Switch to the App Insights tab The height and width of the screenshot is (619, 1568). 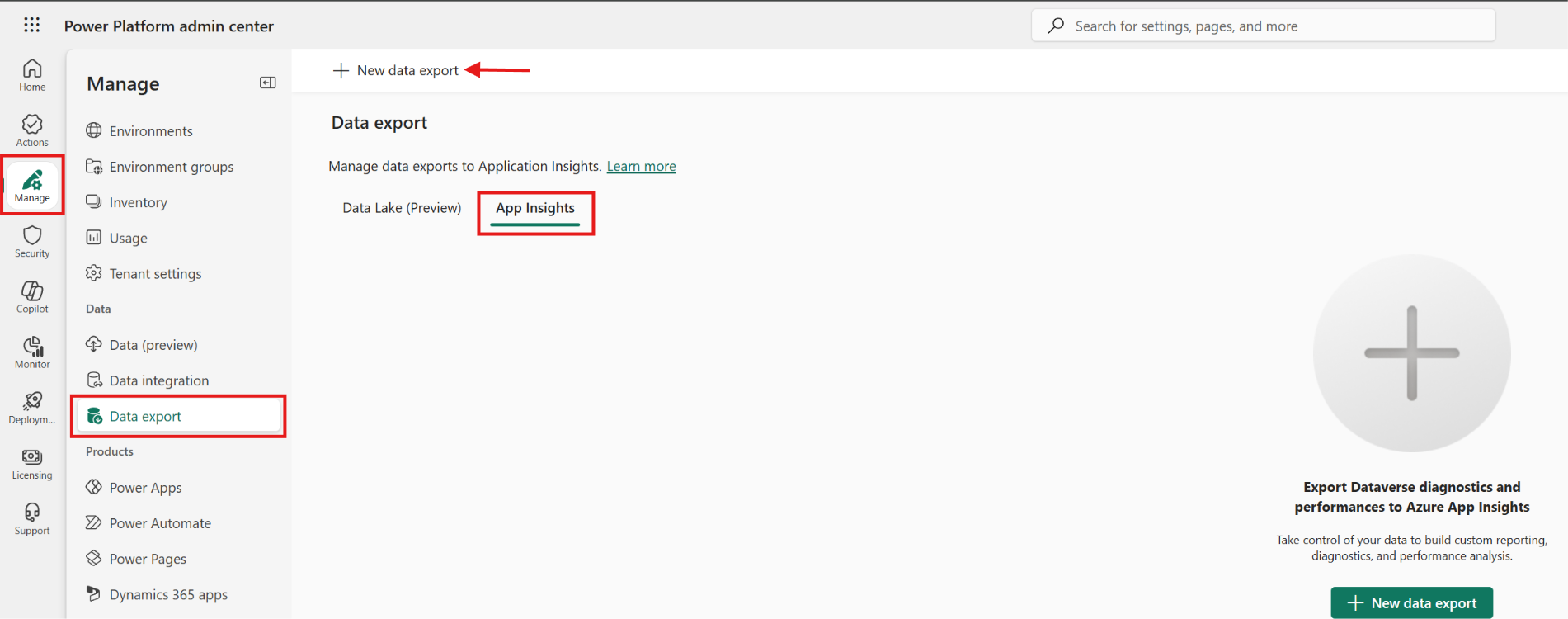coord(535,209)
